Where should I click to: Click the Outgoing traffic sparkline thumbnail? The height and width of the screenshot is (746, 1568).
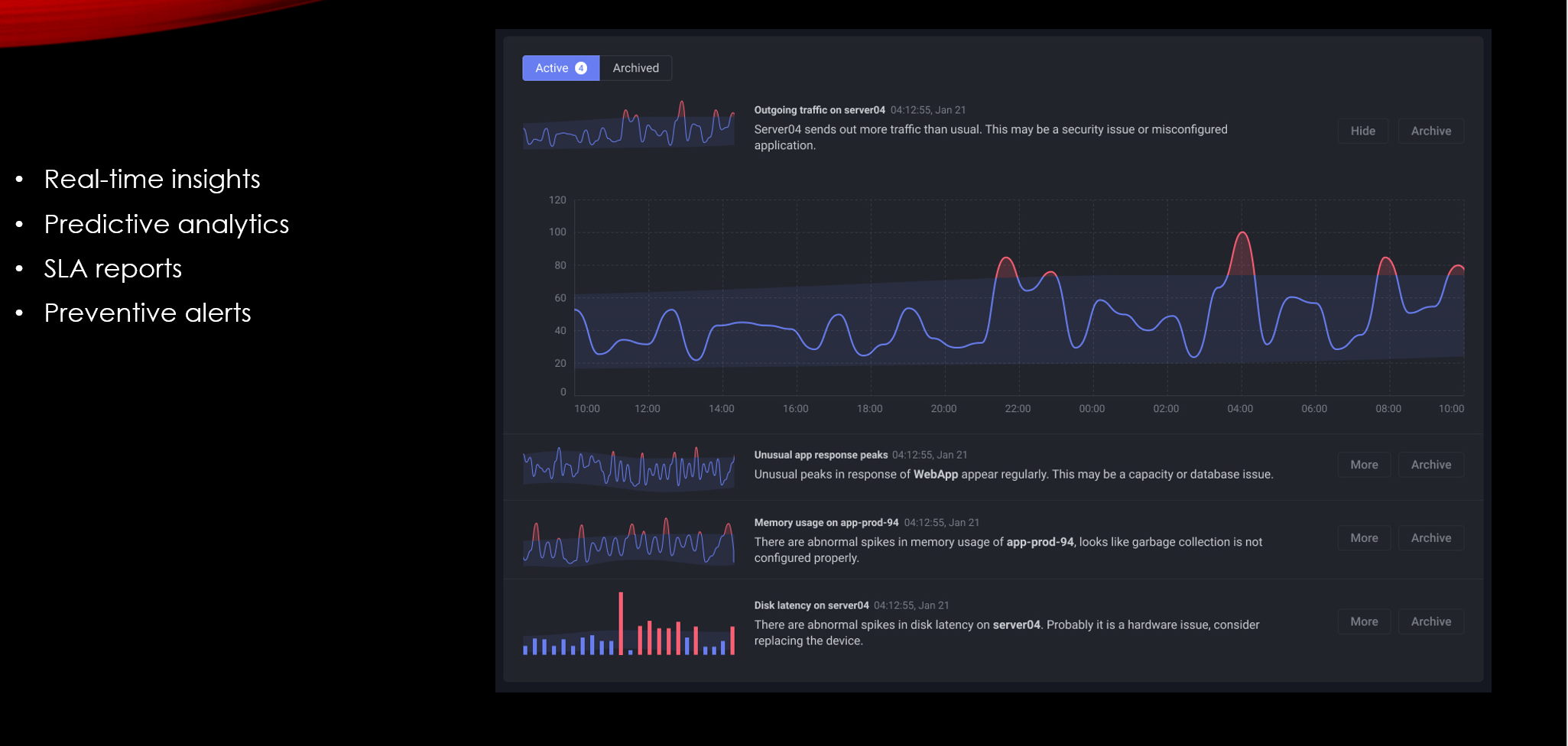tap(628, 126)
